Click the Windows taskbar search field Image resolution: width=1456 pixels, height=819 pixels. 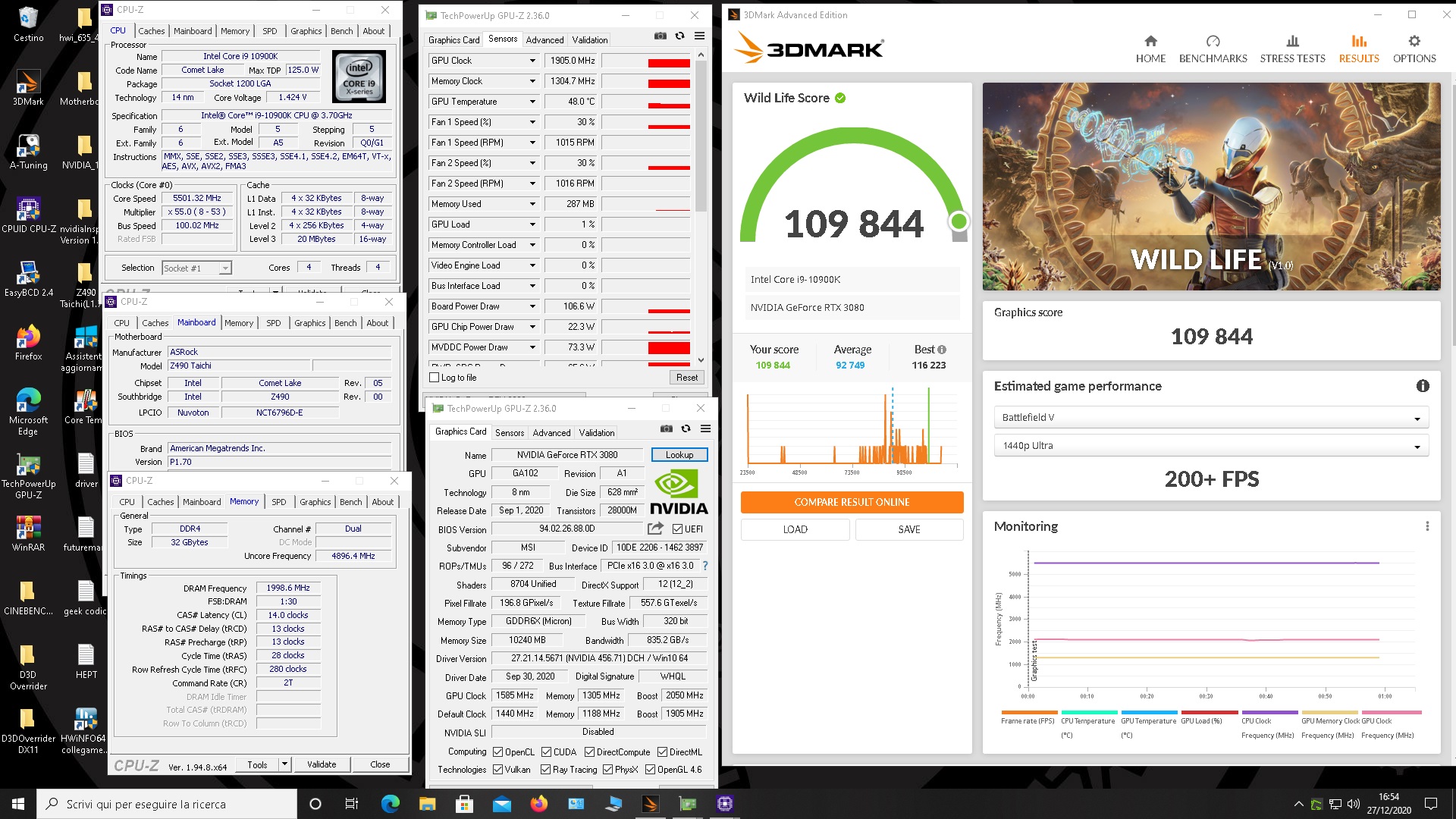(x=167, y=804)
